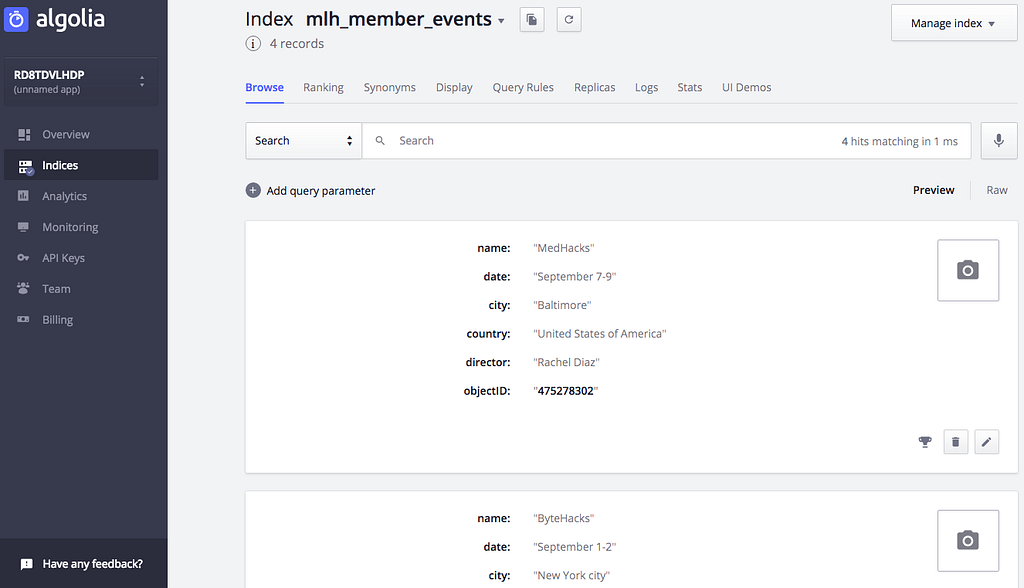Click the microphone voice search icon

(998, 141)
